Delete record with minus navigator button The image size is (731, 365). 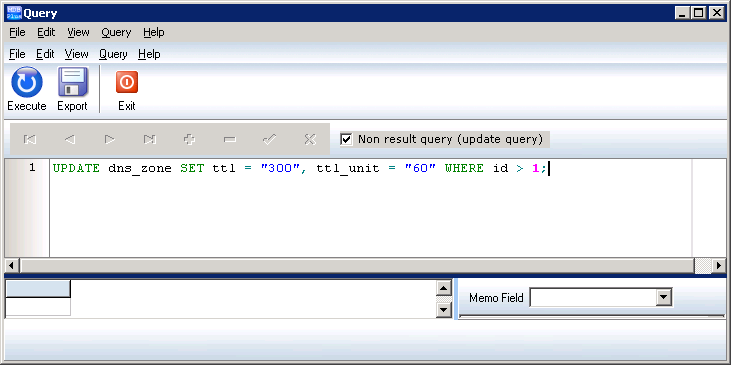(230, 139)
